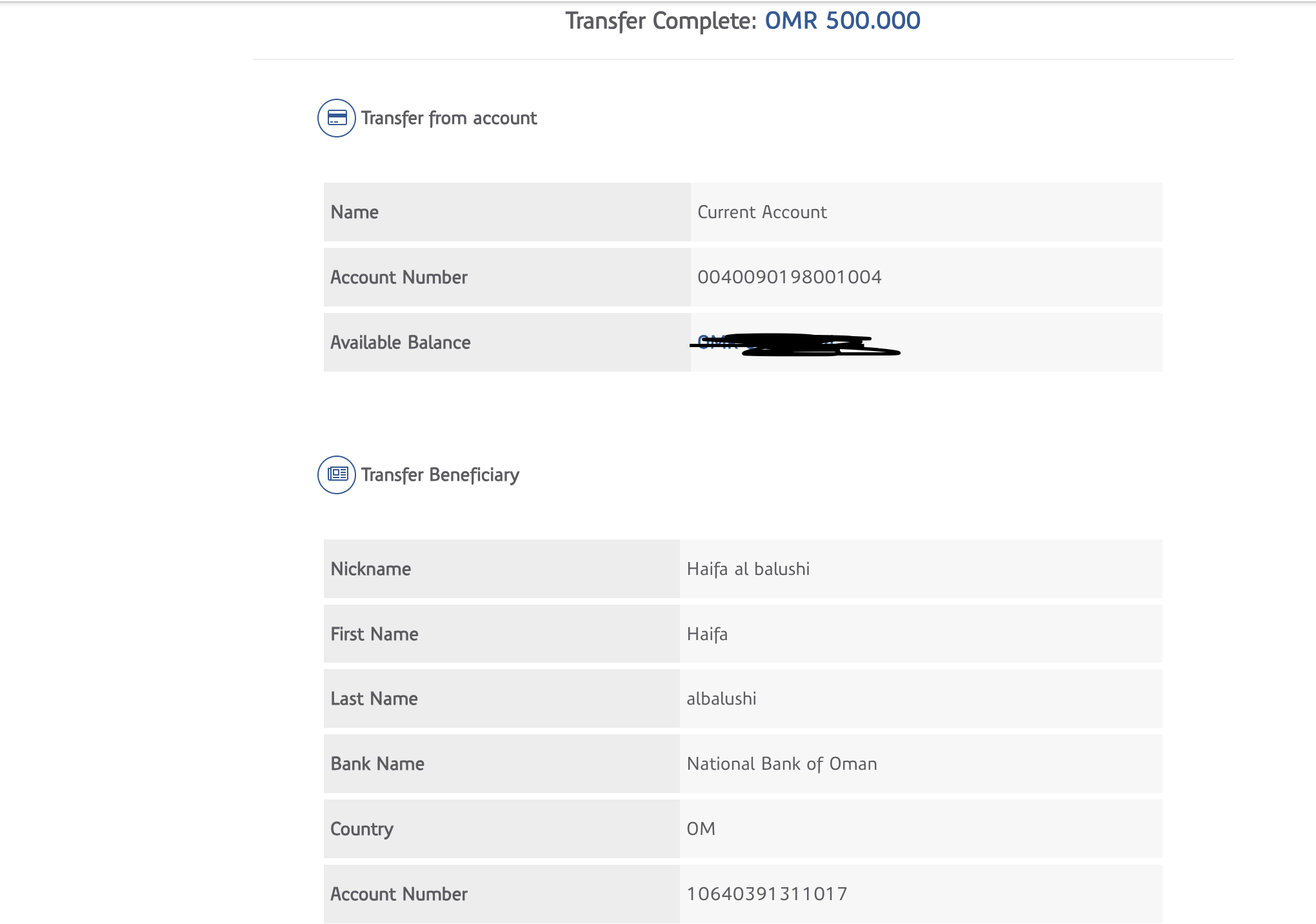Click the OMR 500.000 transfer amount
This screenshot has height=924, width=1316.
click(x=842, y=21)
